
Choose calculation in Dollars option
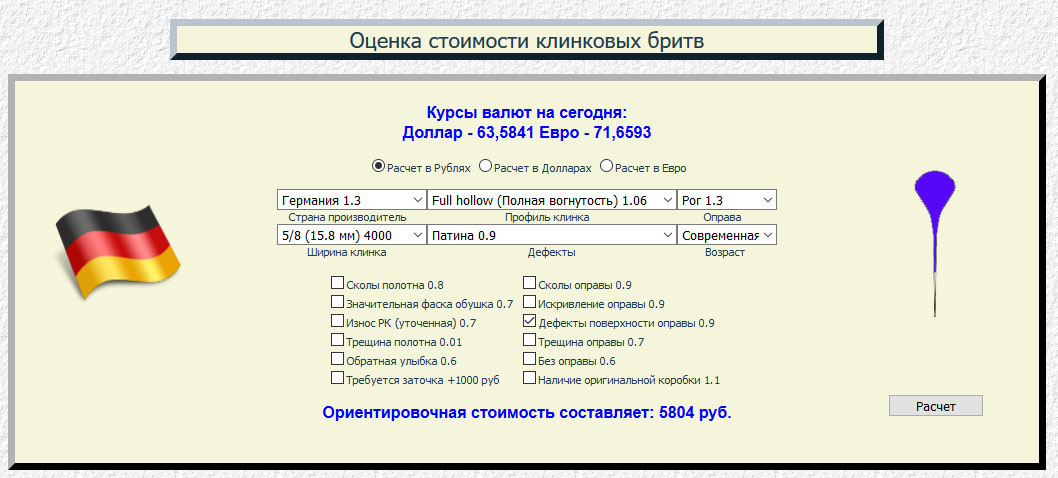[485, 166]
